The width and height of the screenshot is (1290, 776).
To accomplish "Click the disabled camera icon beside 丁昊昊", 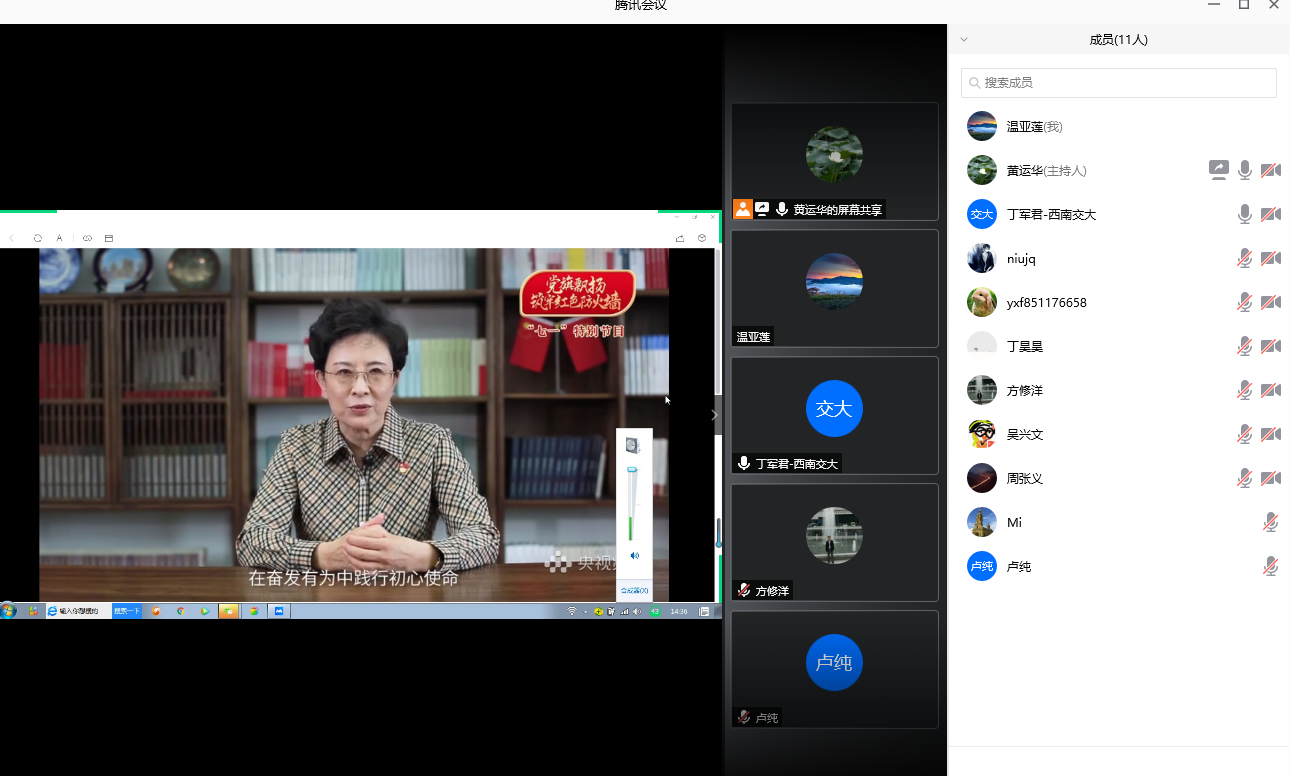I will tap(1270, 346).
